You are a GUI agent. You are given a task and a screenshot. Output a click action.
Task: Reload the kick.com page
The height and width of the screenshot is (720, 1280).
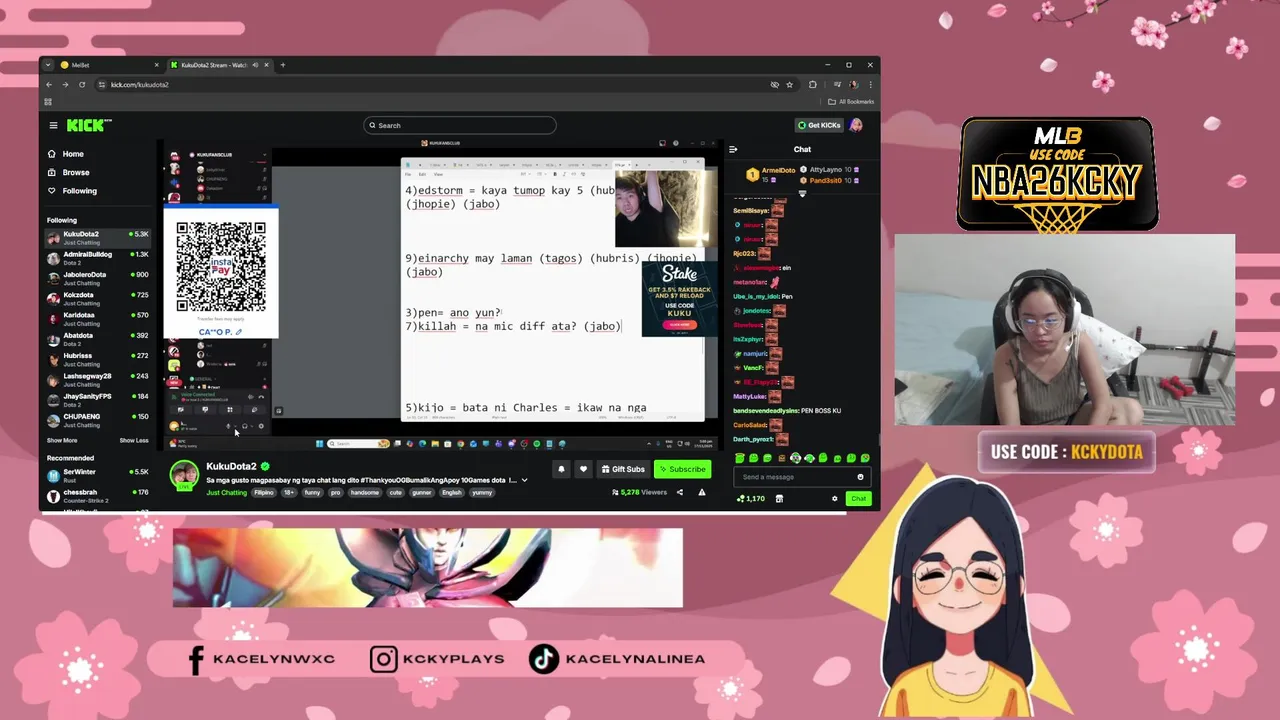coord(82,84)
